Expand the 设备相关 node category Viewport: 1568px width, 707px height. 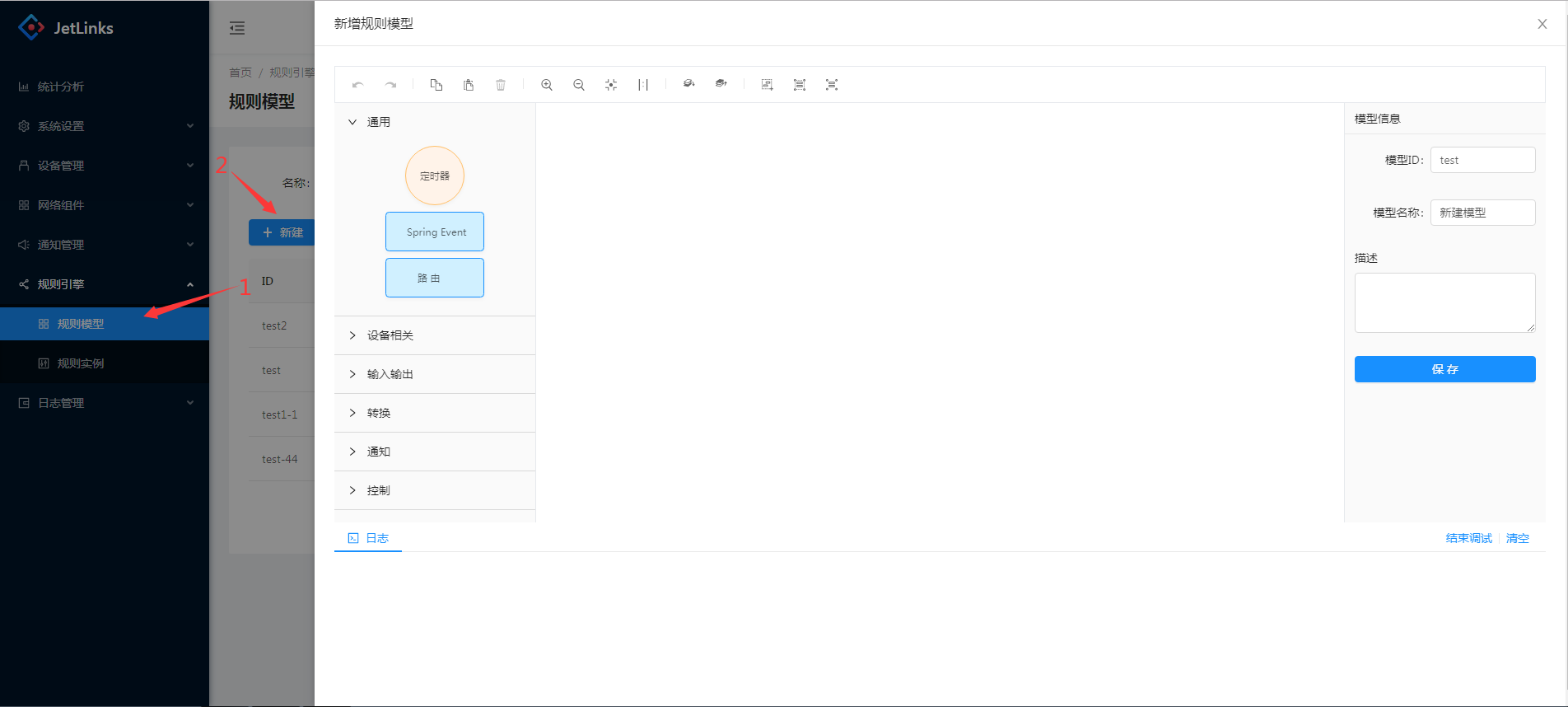[x=390, y=335]
